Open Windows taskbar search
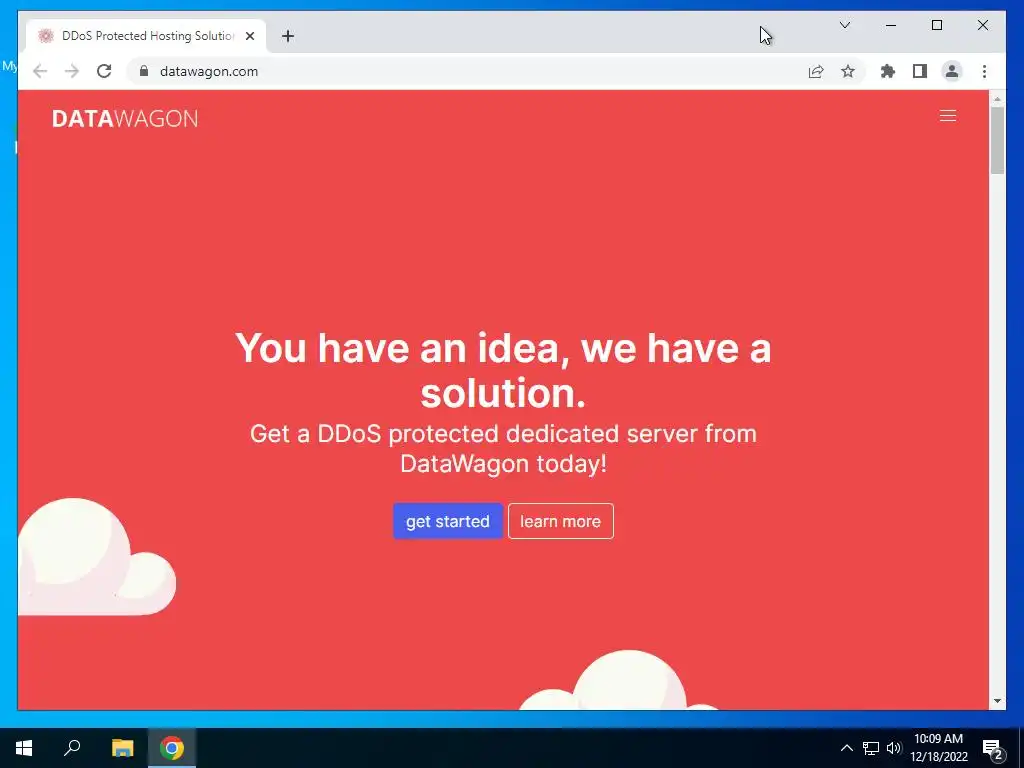1024x768 pixels. pos(72,748)
